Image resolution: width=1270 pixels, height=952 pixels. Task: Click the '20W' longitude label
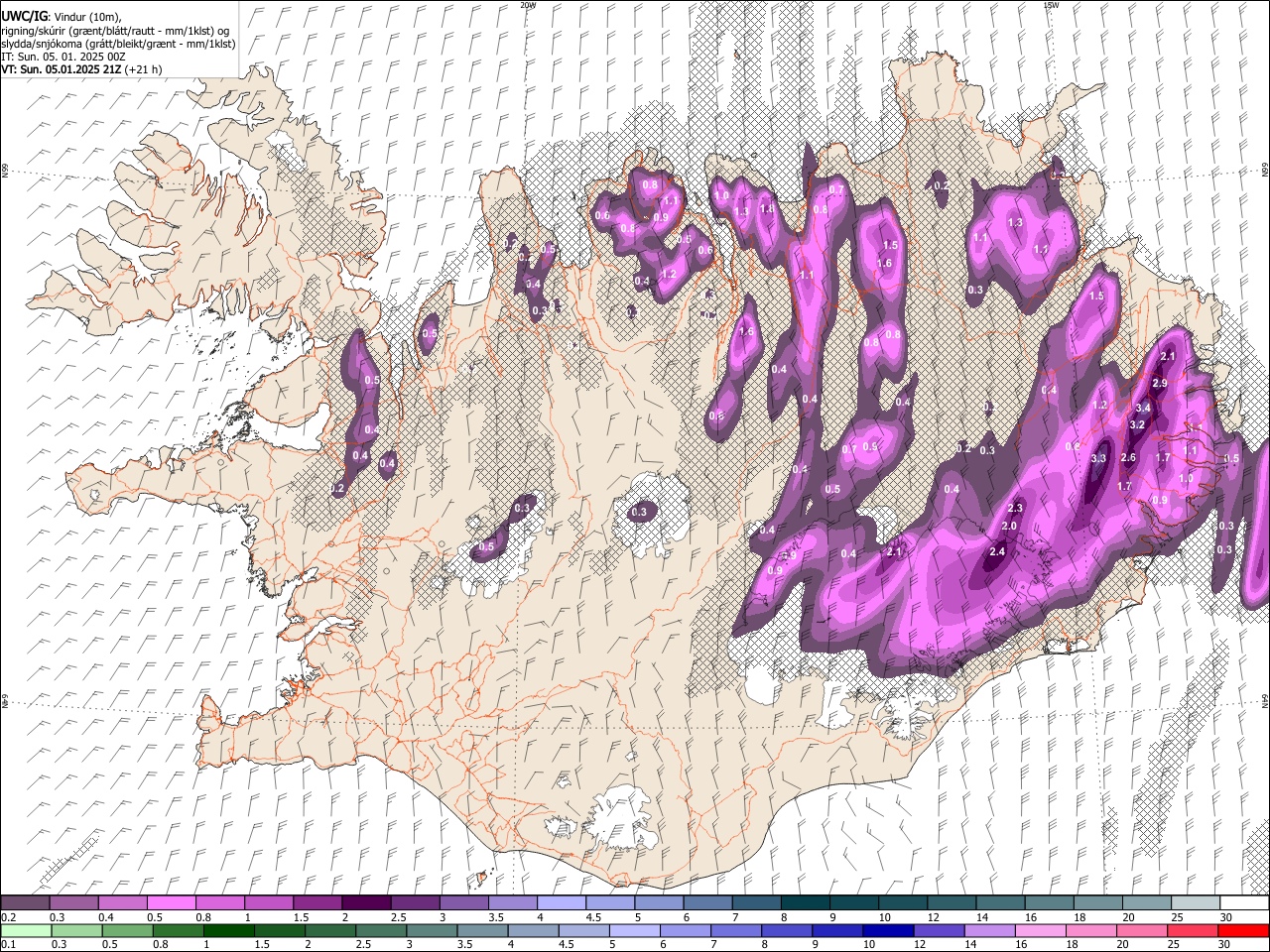coord(528,5)
